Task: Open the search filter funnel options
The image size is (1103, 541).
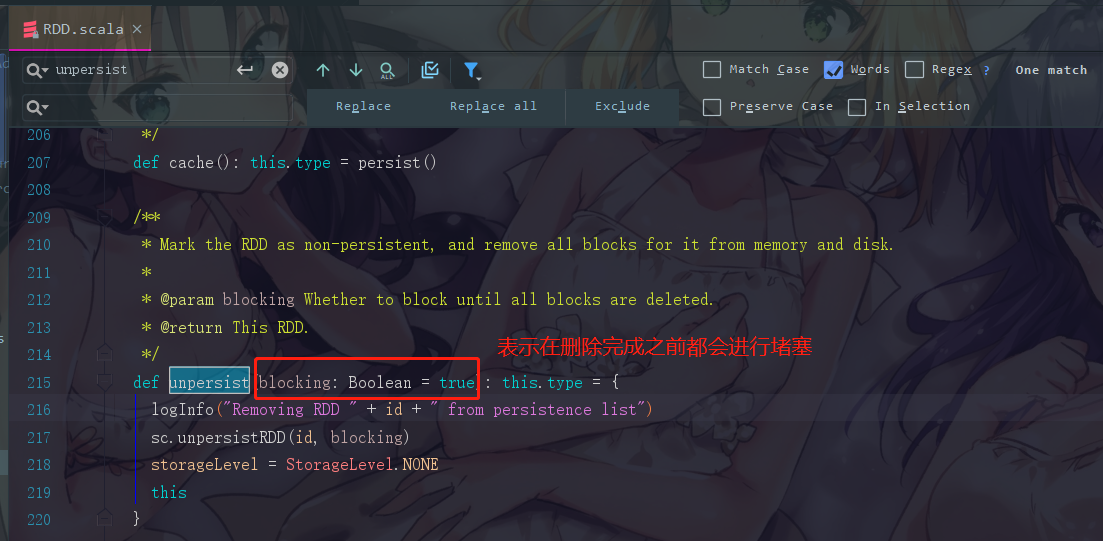Action: pyautogui.click(x=471, y=70)
